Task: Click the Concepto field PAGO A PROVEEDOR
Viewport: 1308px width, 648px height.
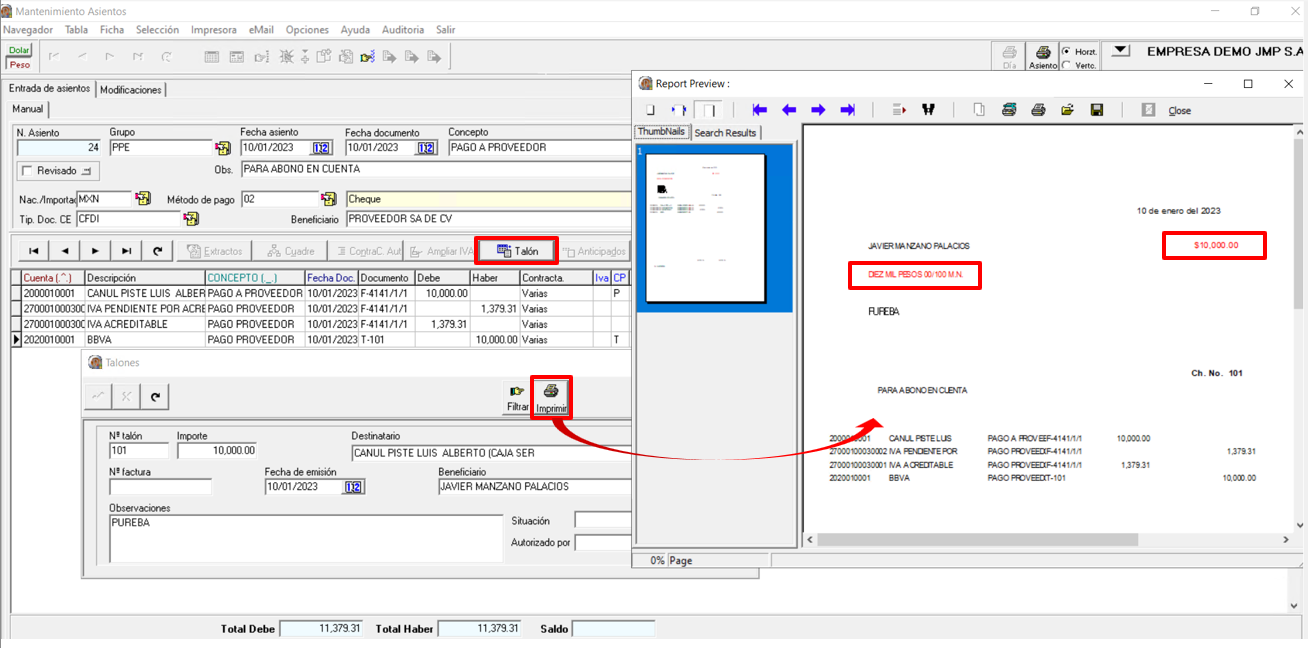Action: tap(540, 148)
